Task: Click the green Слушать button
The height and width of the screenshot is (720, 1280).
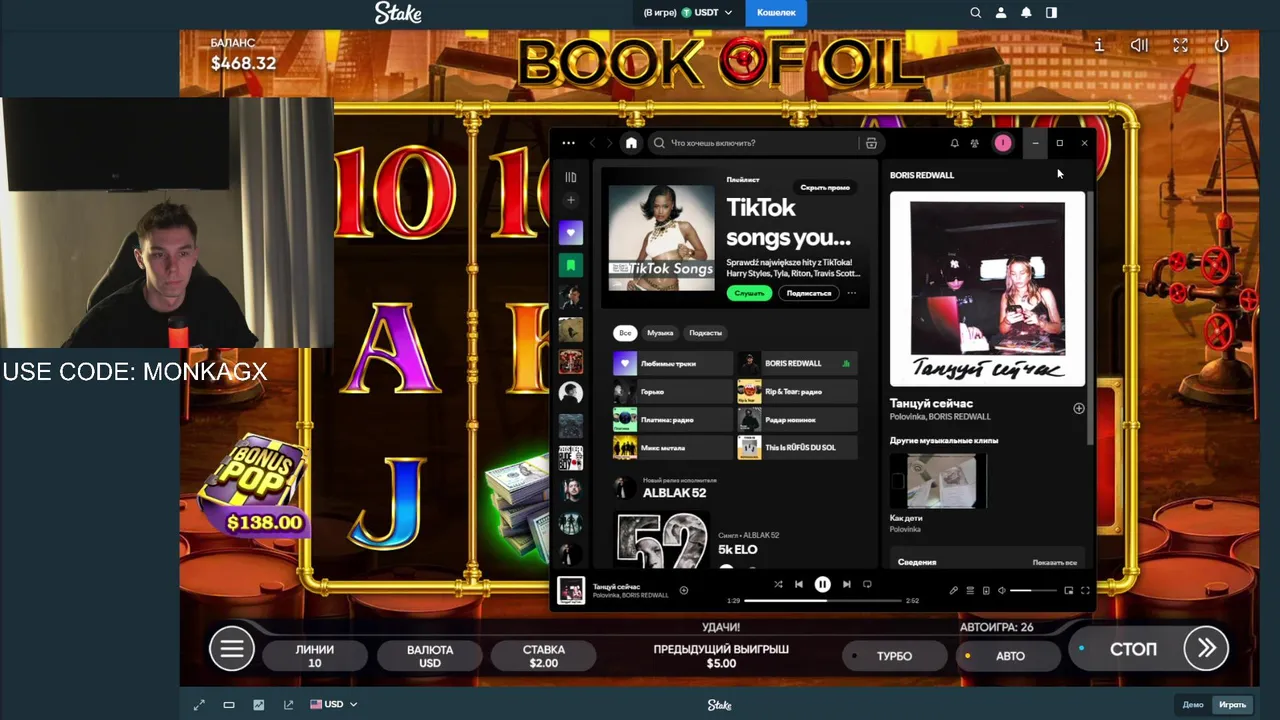Action: pyautogui.click(x=749, y=293)
